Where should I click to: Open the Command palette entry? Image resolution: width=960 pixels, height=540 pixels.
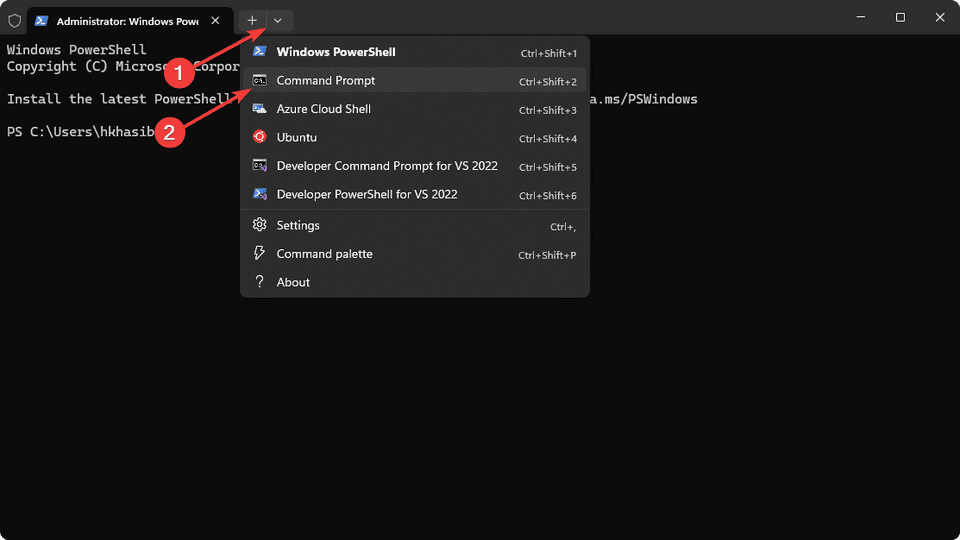click(x=414, y=253)
